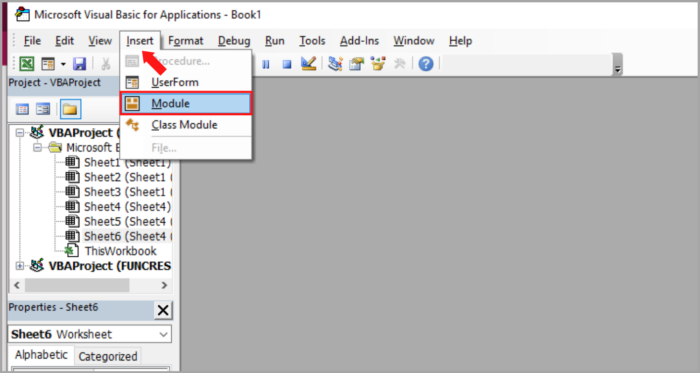
Task: Click the Reset stop square icon
Action: coord(287,65)
